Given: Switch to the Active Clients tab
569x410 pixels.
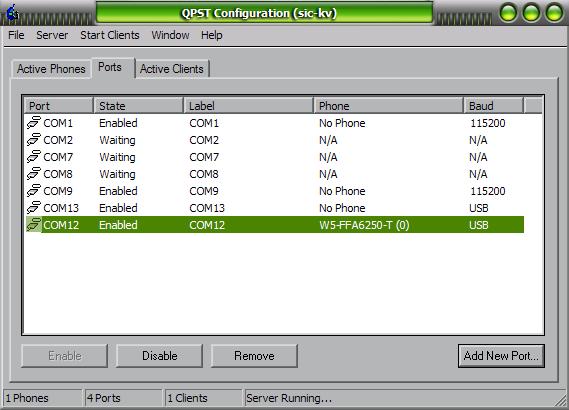Looking at the screenshot, I should coord(172,69).
